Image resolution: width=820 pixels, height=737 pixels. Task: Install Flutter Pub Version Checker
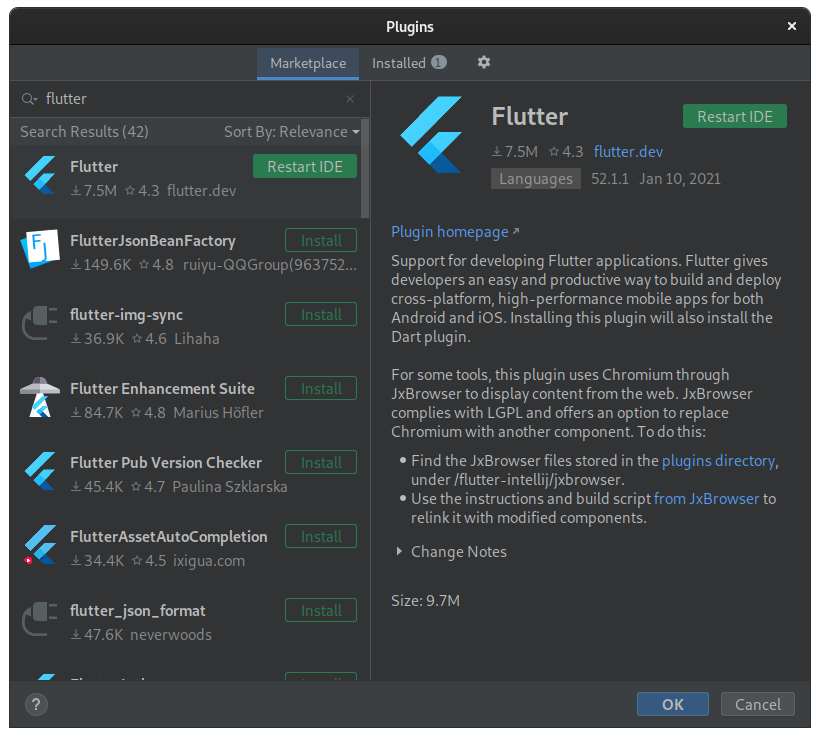tap(321, 462)
